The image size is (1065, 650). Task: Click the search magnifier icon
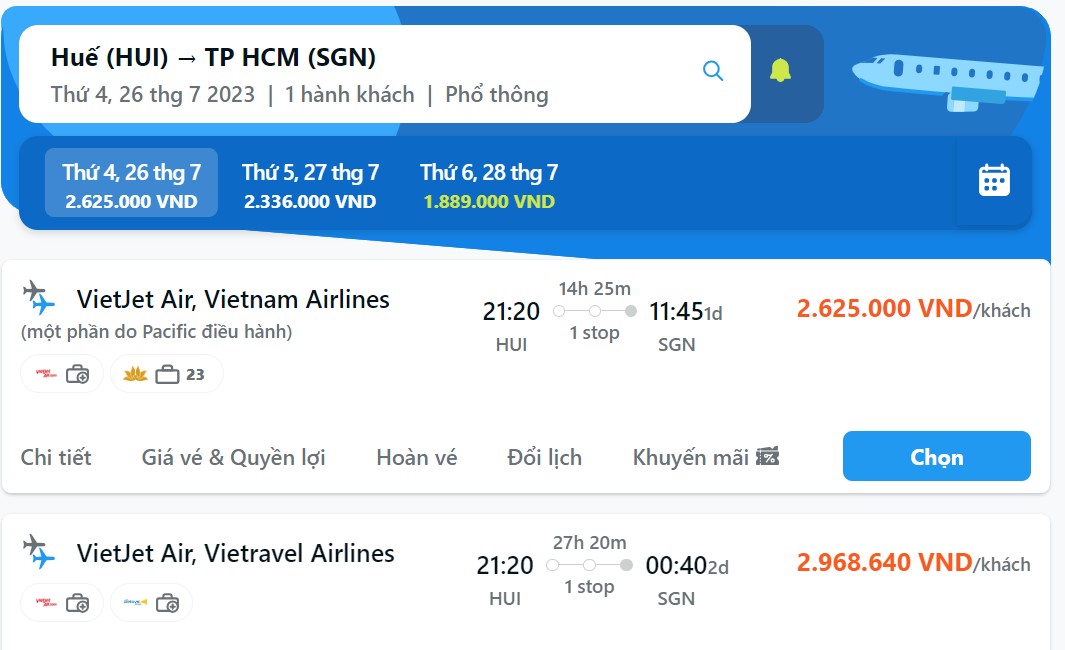(712, 71)
